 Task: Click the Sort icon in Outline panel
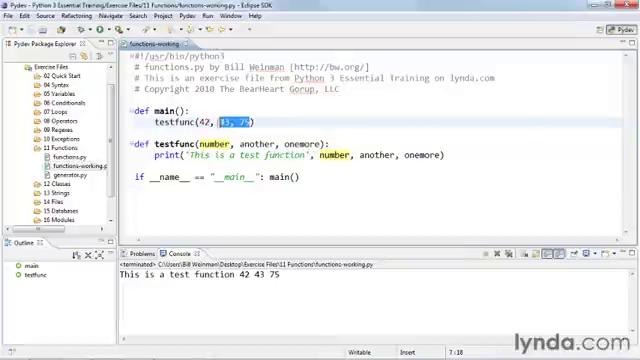point(76,255)
